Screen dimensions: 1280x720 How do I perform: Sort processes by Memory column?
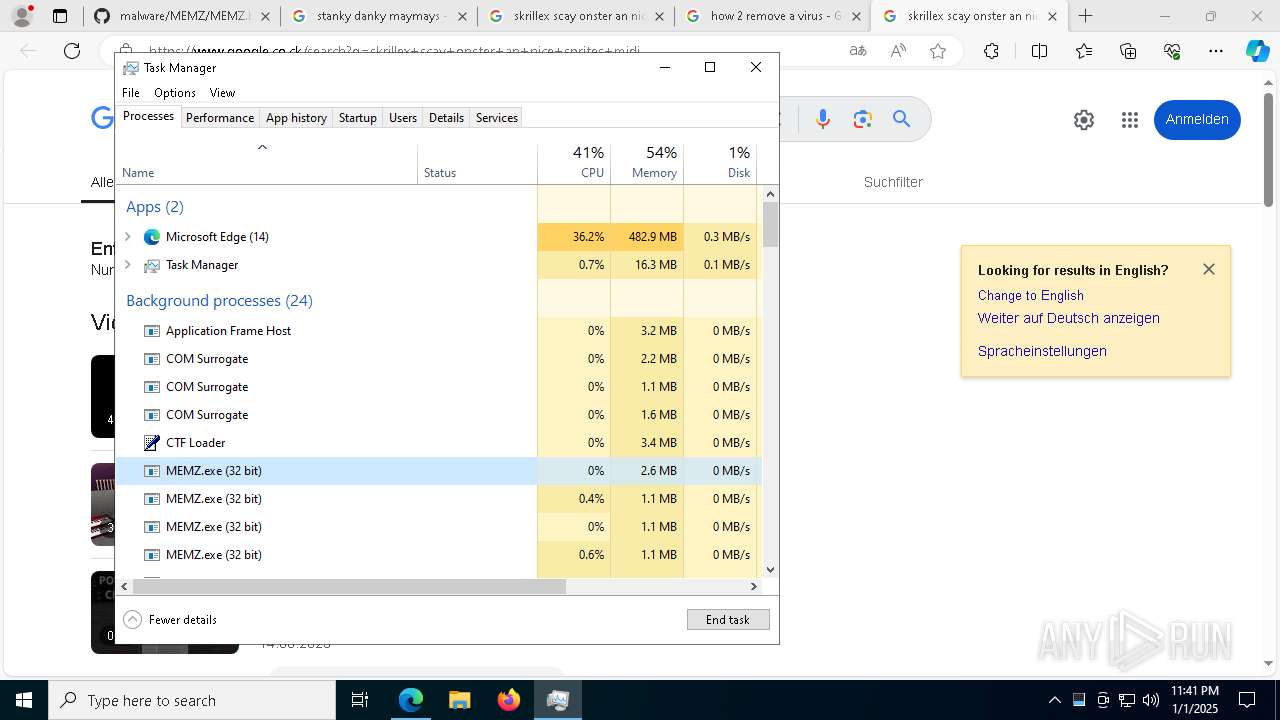coord(647,163)
